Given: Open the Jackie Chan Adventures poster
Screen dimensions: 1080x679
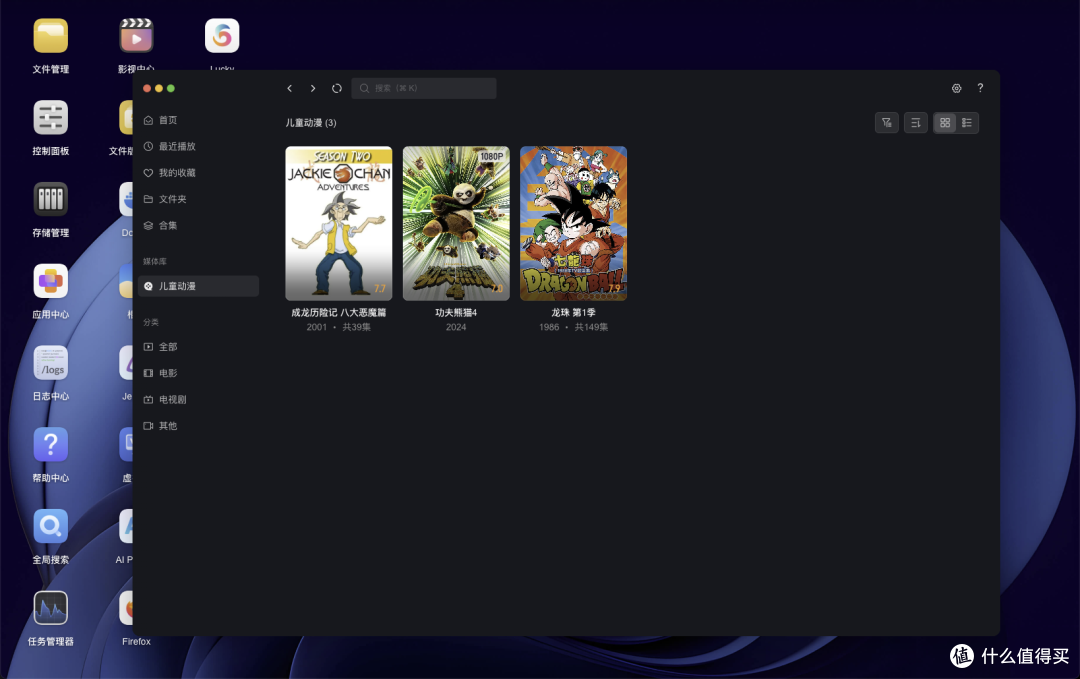Looking at the screenshot, I should click(339, 223).
